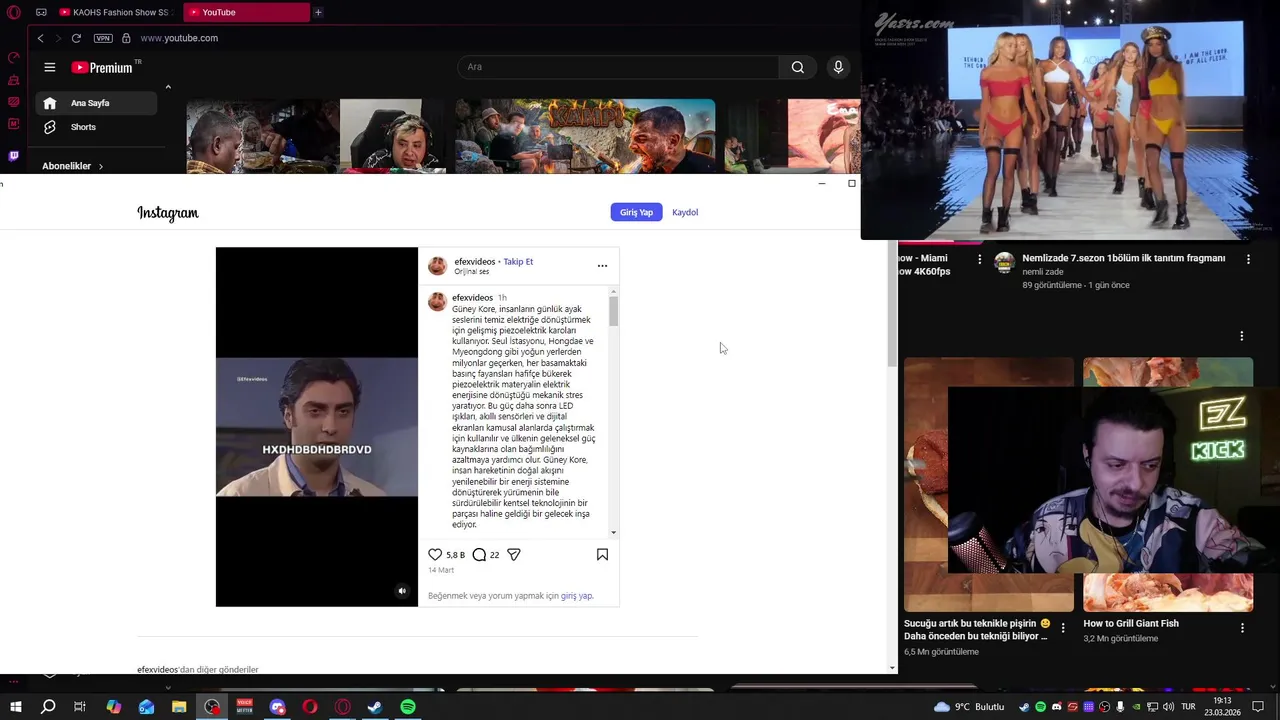Go back in browser history

tap(40, 38)
